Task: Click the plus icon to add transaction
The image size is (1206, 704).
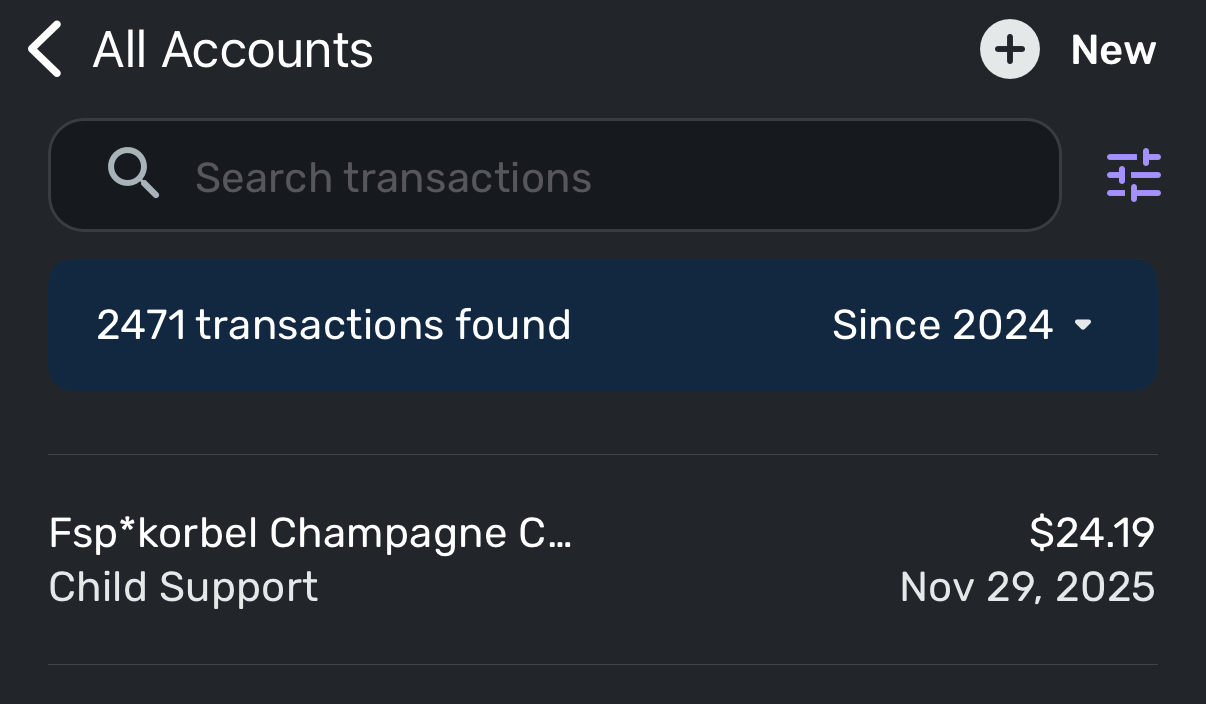Action: (x=1009, y=50)
